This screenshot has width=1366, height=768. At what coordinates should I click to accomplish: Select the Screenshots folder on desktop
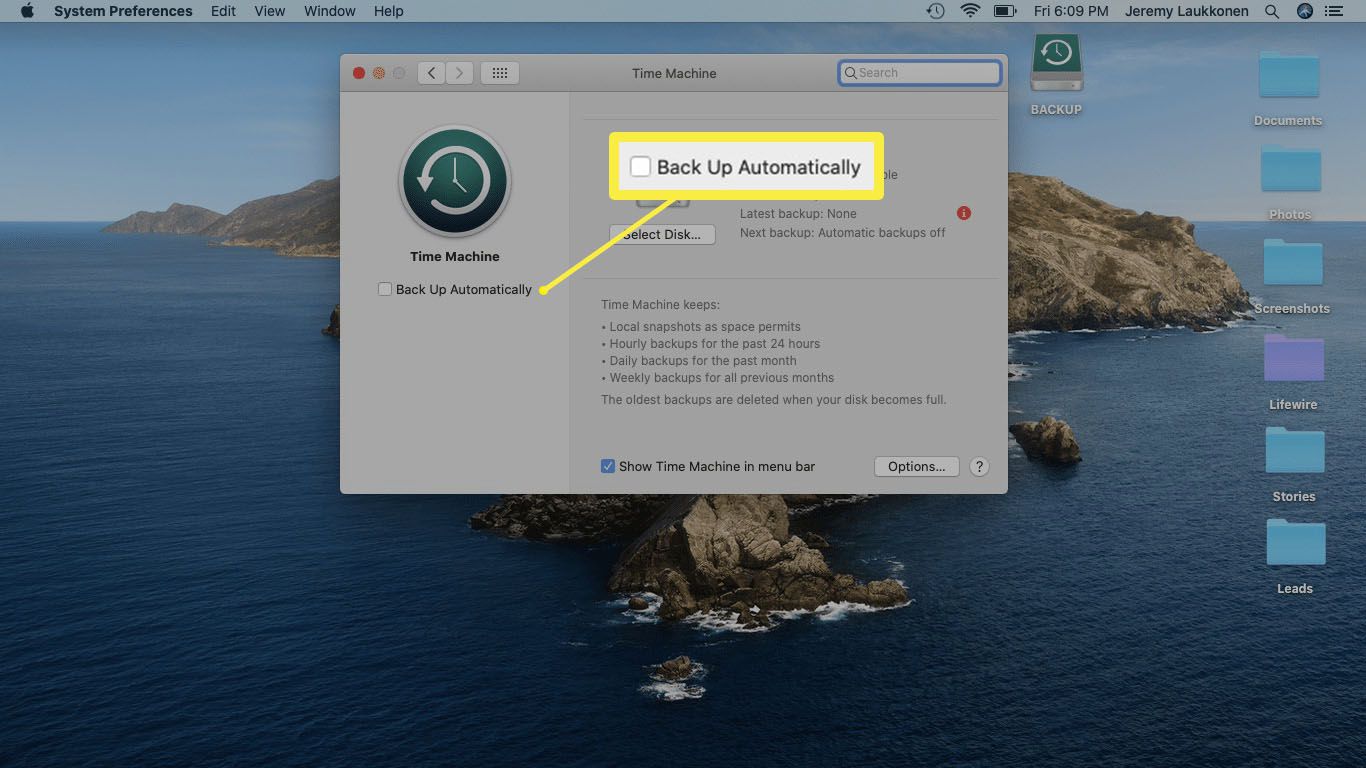click(x=1292, y=275)
